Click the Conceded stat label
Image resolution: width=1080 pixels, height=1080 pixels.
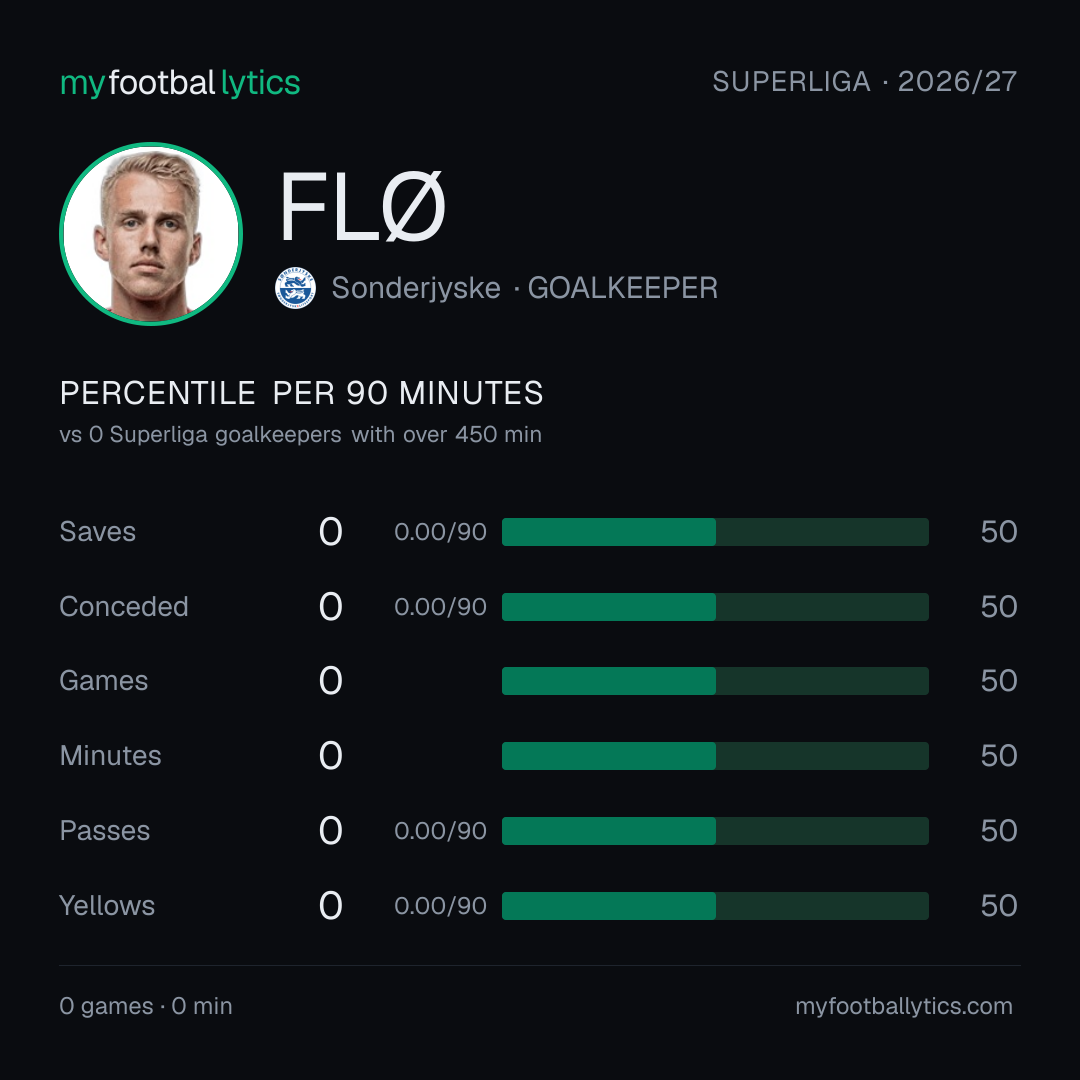coord(124,607)
